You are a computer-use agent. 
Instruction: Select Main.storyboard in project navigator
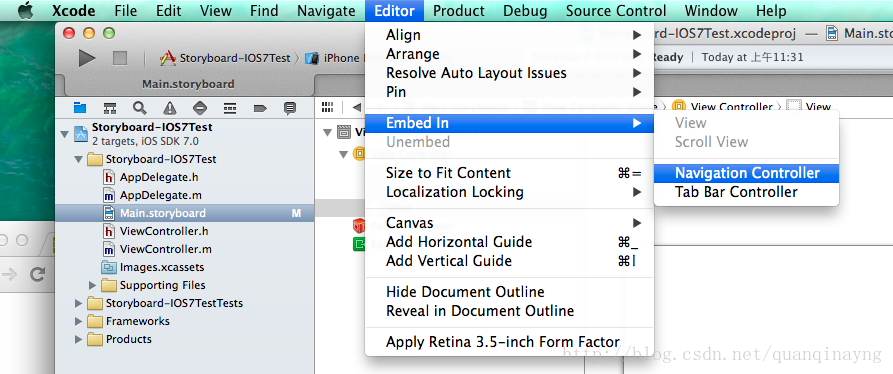pos(185,213)
